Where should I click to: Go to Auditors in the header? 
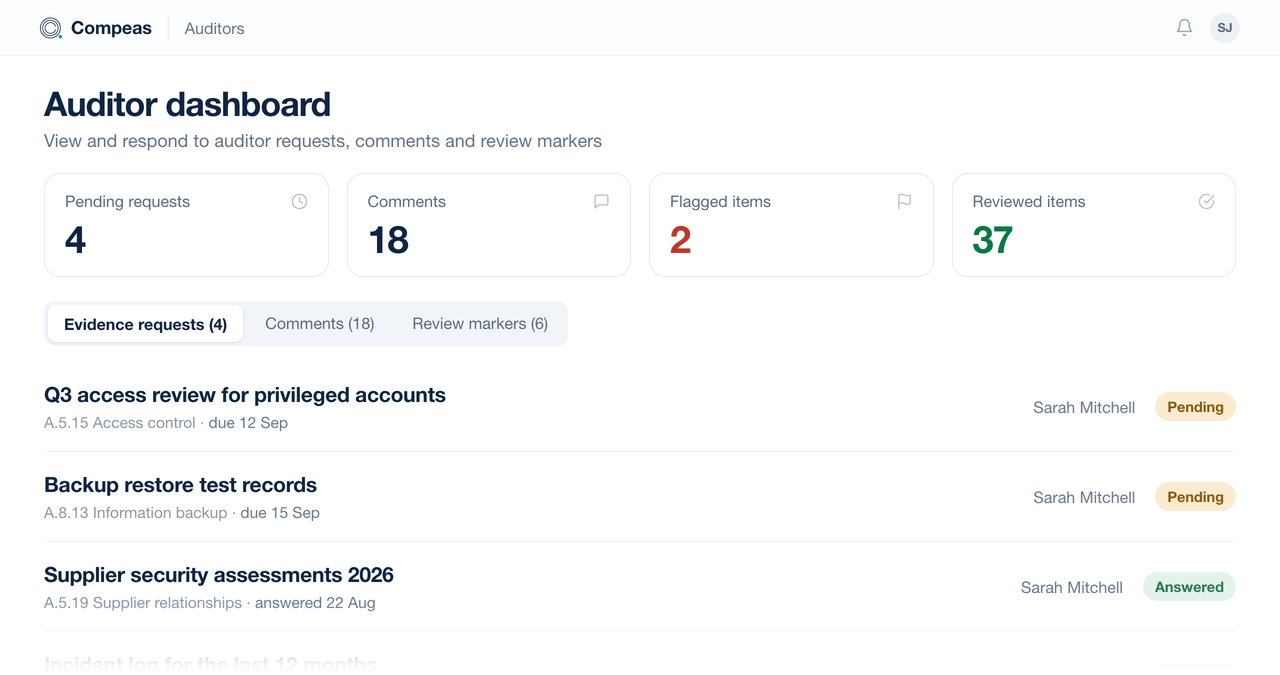pyautogui.click(x=214, y=28)
